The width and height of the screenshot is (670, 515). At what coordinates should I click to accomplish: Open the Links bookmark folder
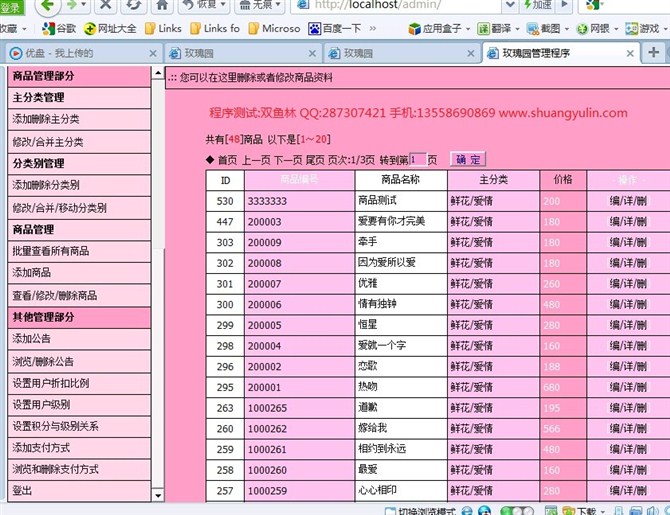click(x=163, y=29)
